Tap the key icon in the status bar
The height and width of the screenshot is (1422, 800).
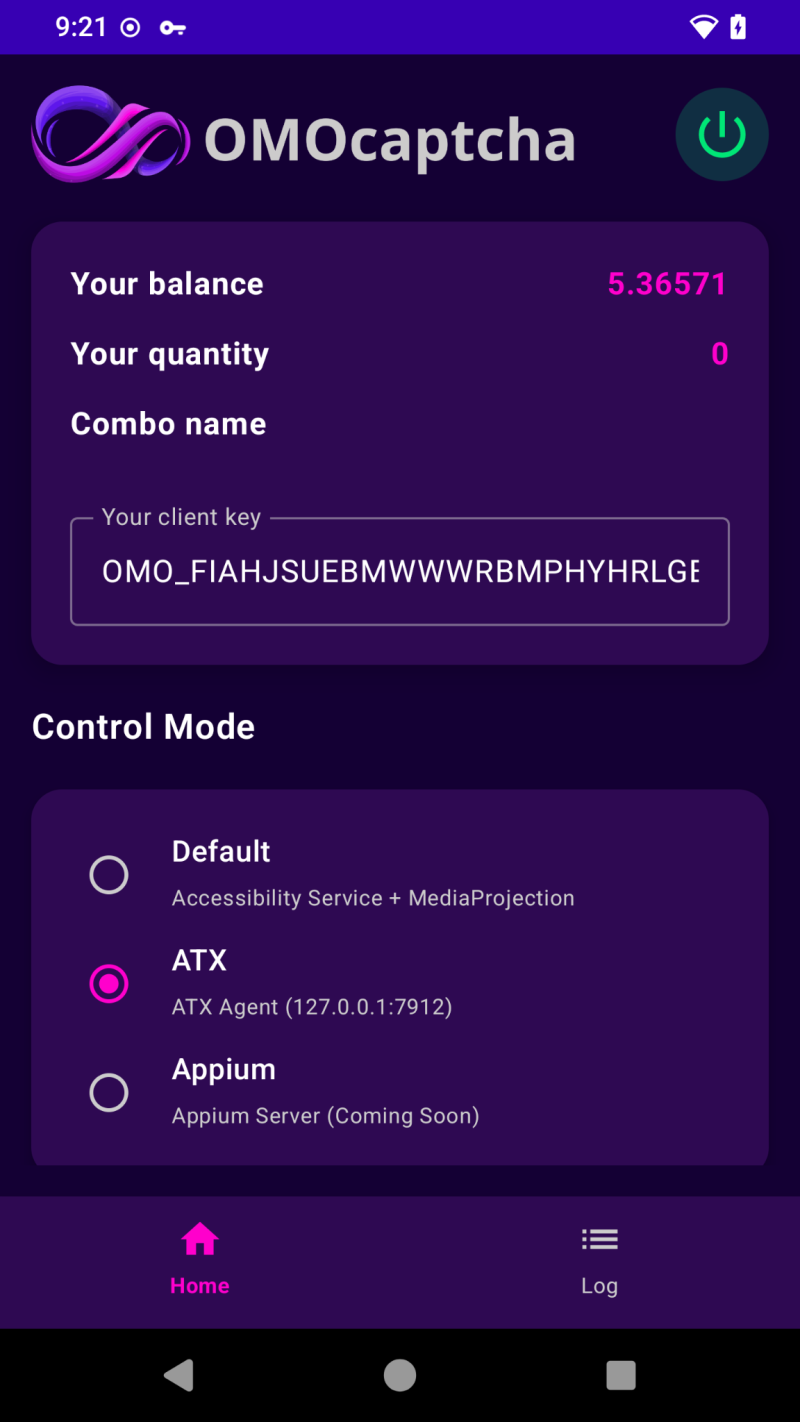pyautogui.click(x=172, y=27)
